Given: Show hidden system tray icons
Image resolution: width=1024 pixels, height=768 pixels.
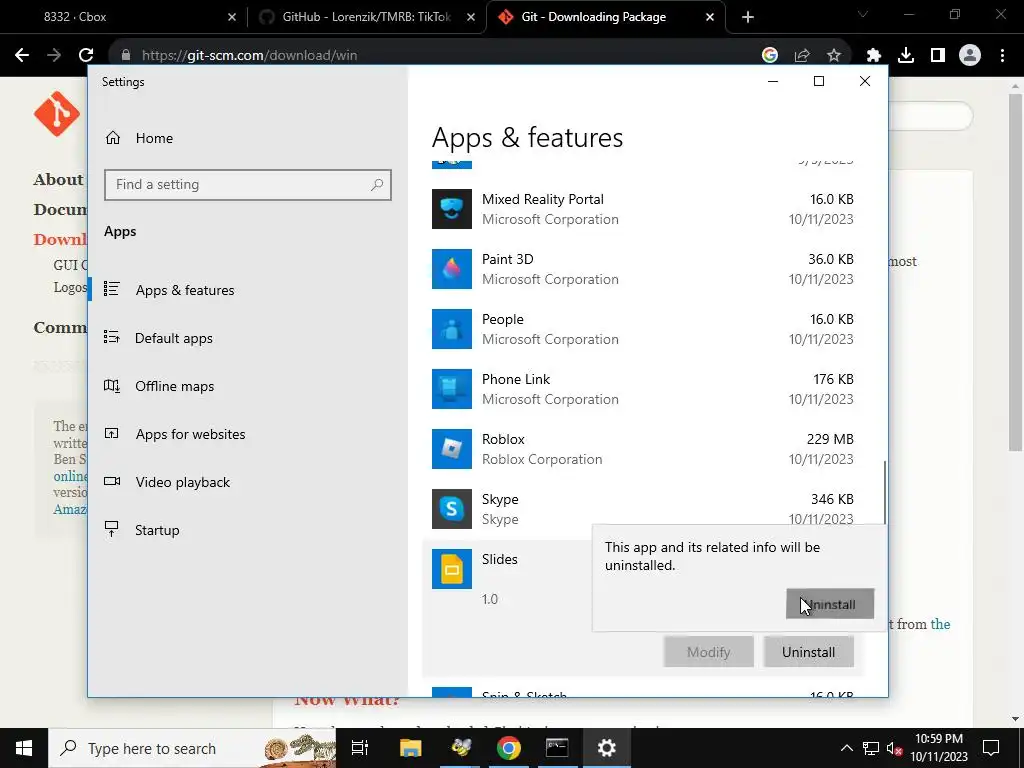Looking at the screenshot, I should (846, 748).
